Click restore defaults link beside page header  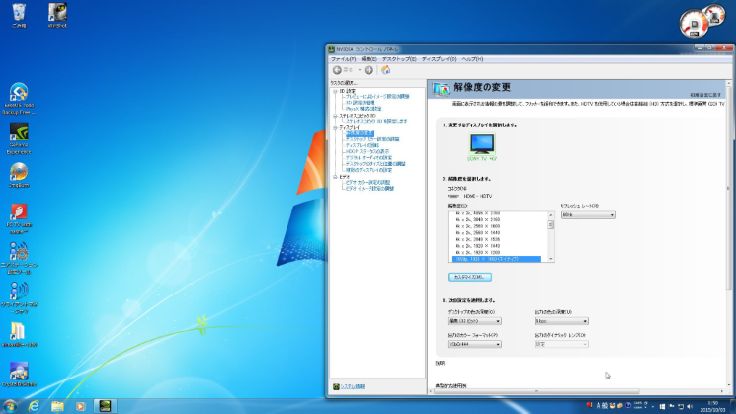[705, 95]
